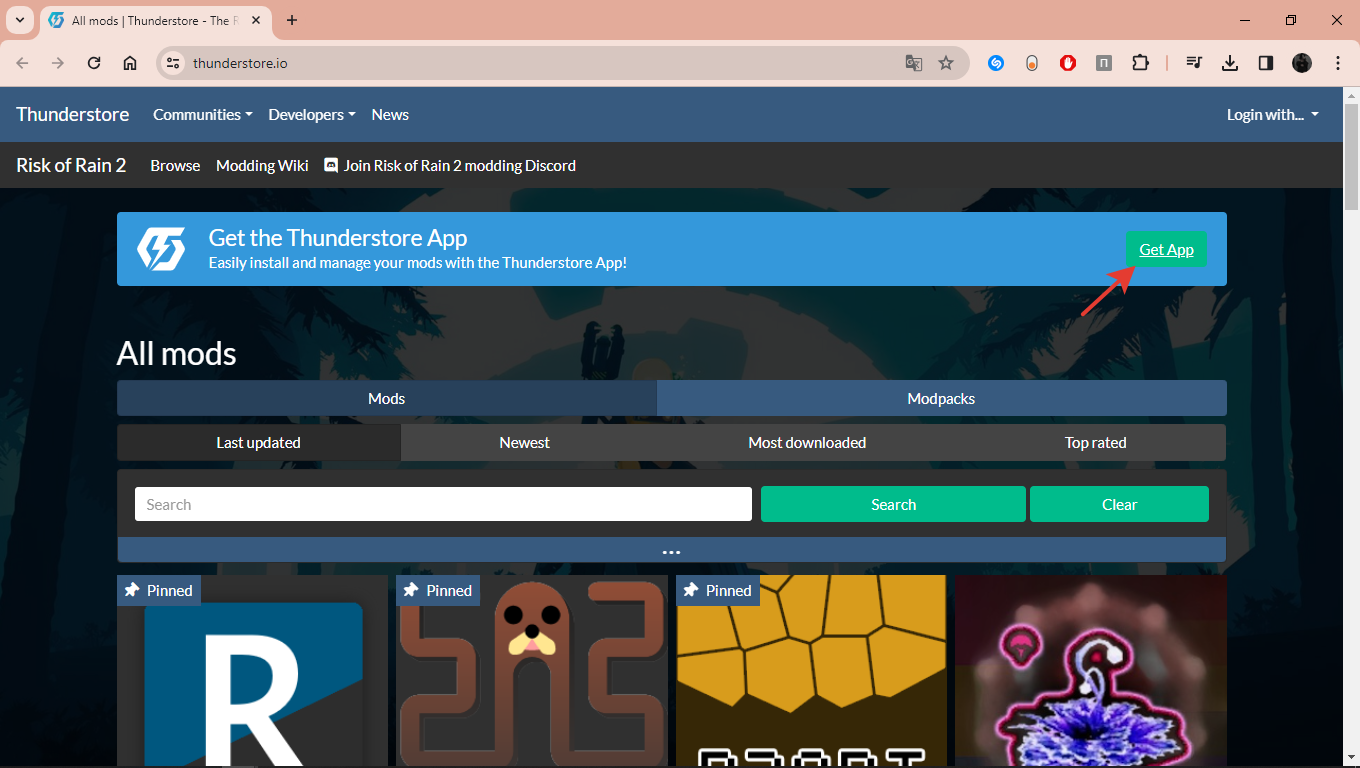Sort mods by Newest
Image resolution: width=1360 pixels, height=768 pixels.
tap(525, 442)
